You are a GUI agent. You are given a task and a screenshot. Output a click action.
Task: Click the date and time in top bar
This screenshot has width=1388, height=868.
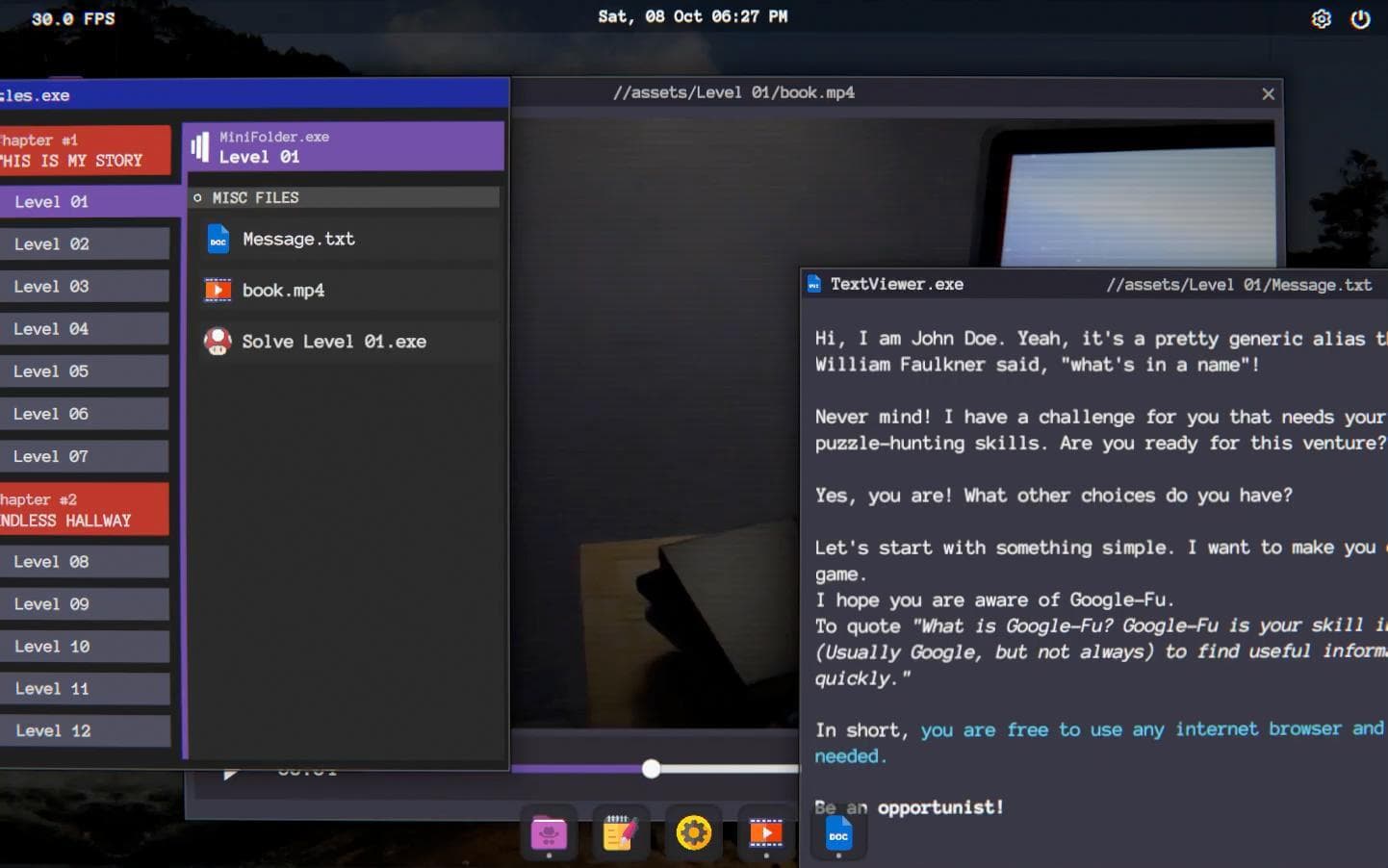pos(692,16)
